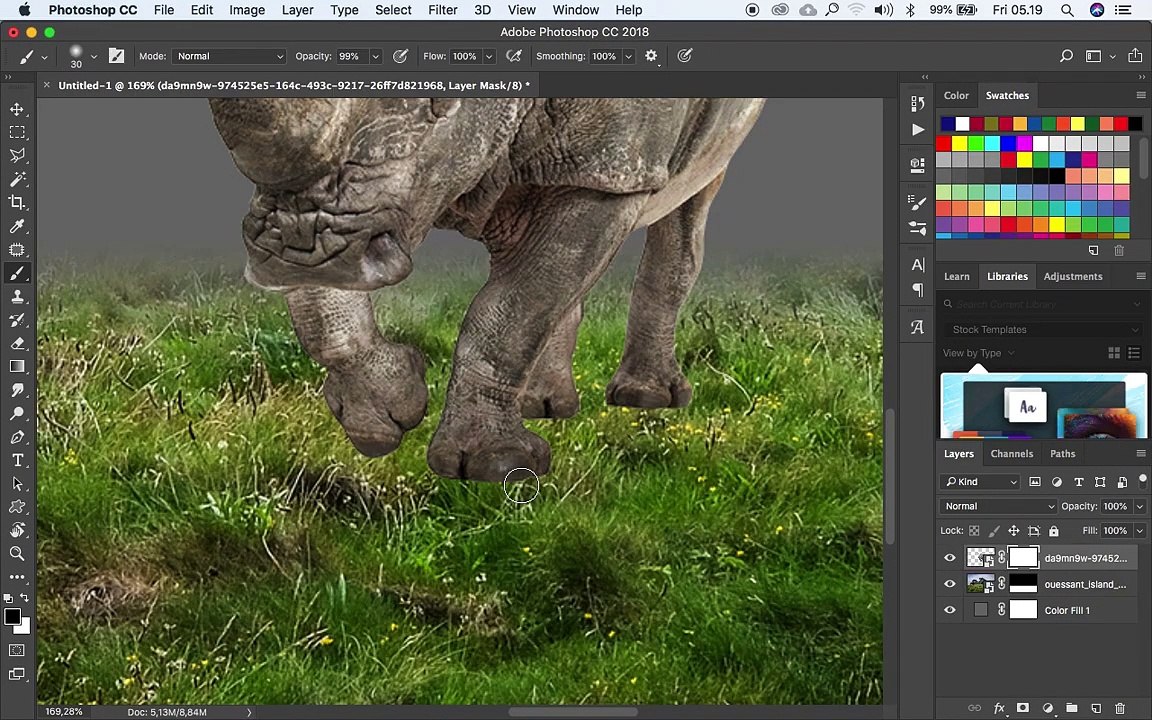
Task: Hide the da9mn9w layer
Action: [949, 558]
